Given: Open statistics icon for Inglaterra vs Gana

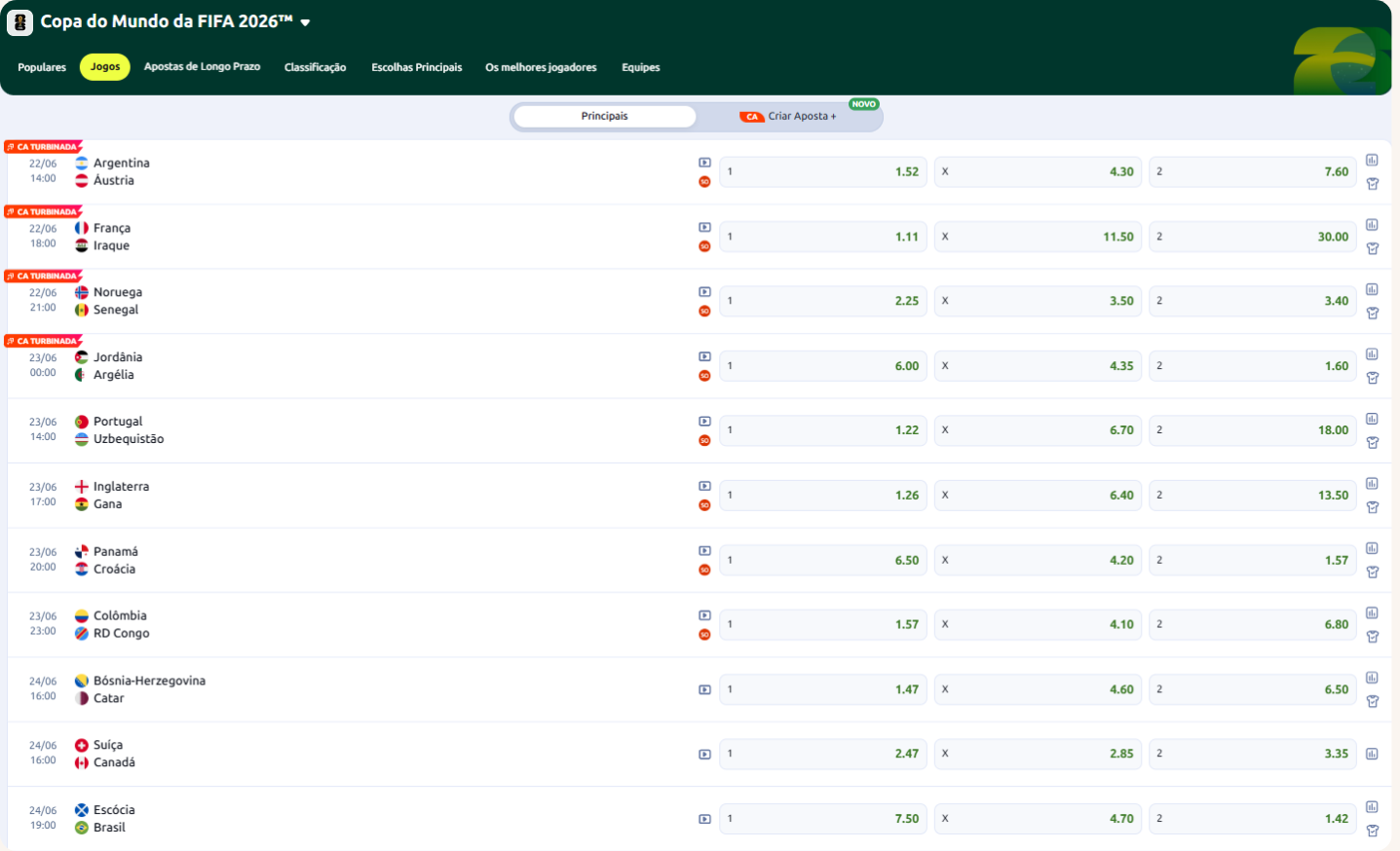Looking at the screenshot, I should pyautogui.click(x=1372, y=484).
